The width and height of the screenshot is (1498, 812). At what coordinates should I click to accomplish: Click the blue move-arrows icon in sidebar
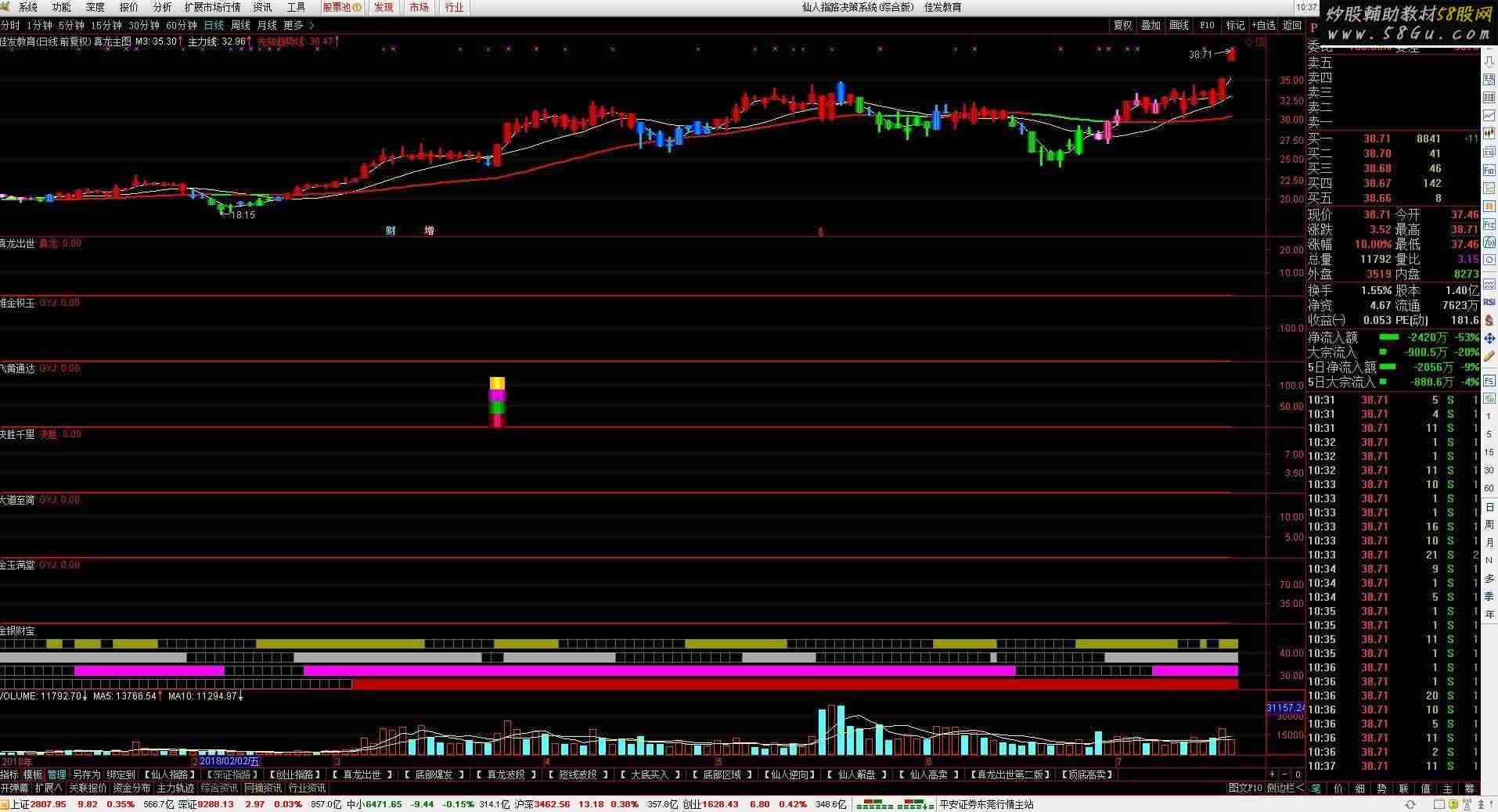[1489, 339]
